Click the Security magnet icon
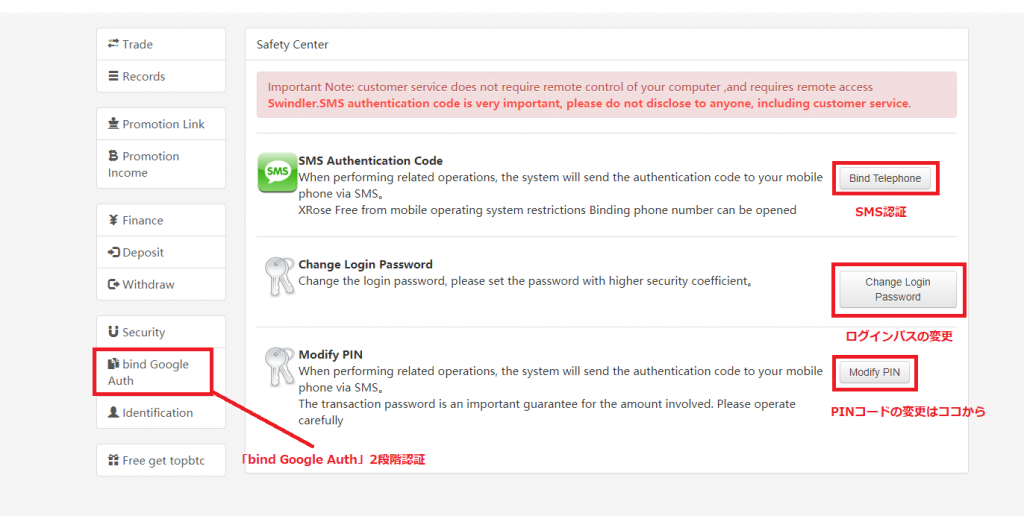This screenshot has height=516, width=1024. click(x=113, y=332)
